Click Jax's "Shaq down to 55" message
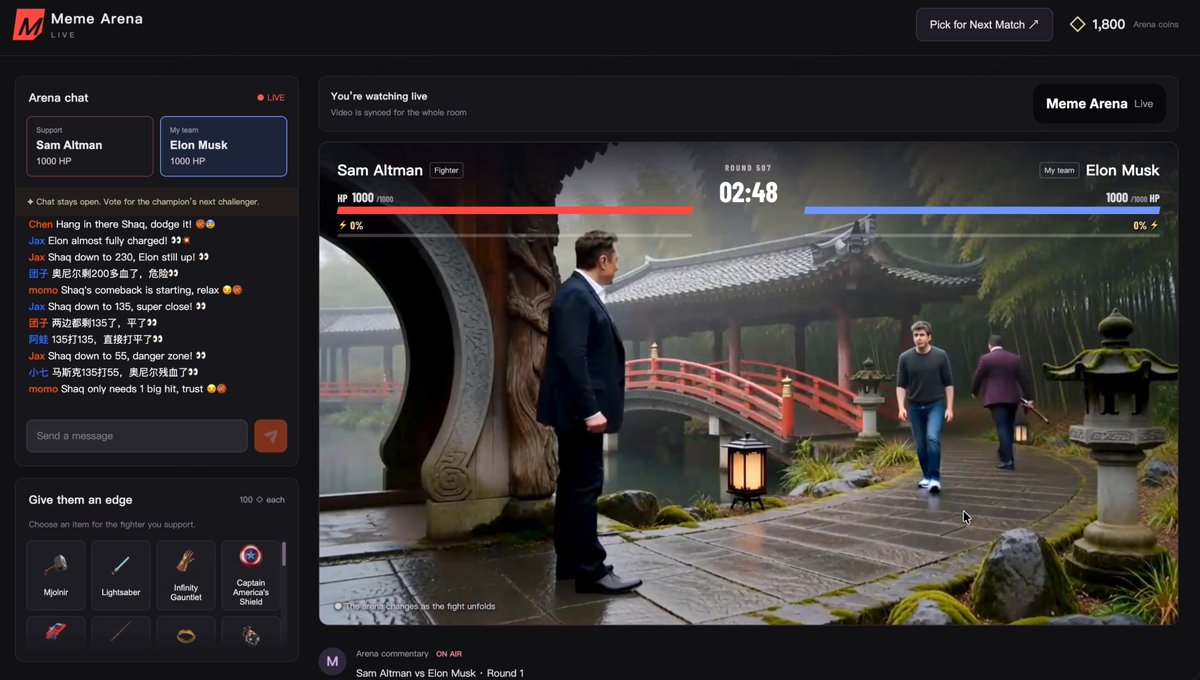The image size is (1200, 680). pos(117,355)
